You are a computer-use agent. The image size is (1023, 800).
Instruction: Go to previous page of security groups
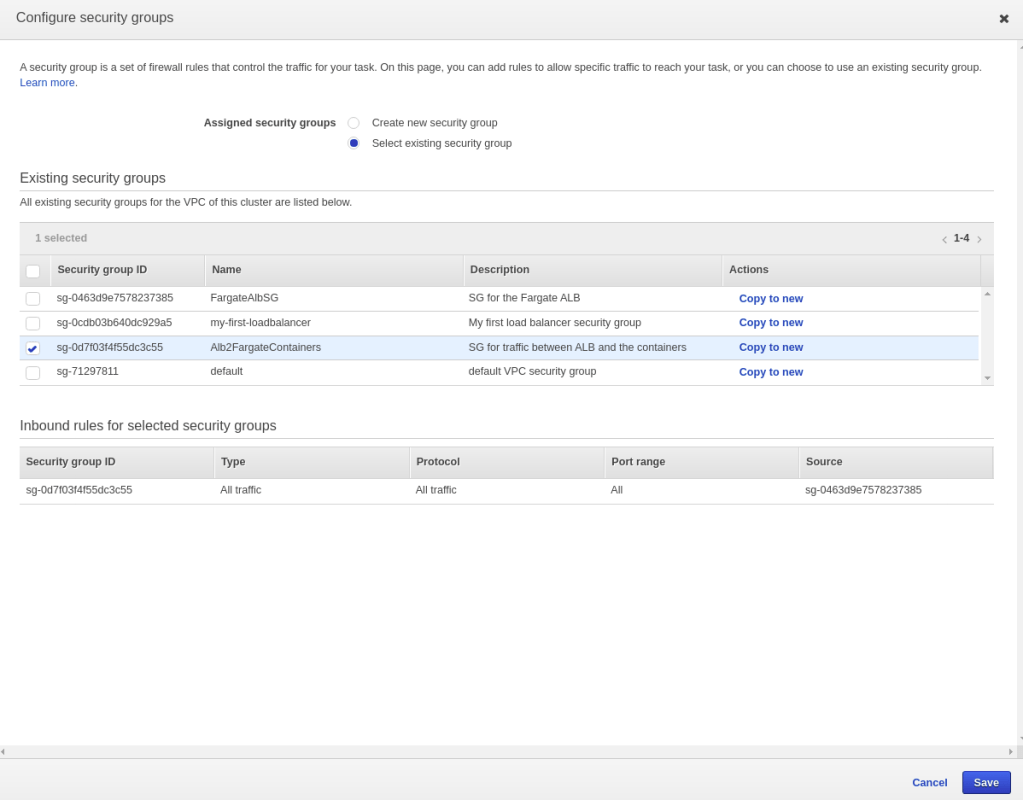coord(944,239)
